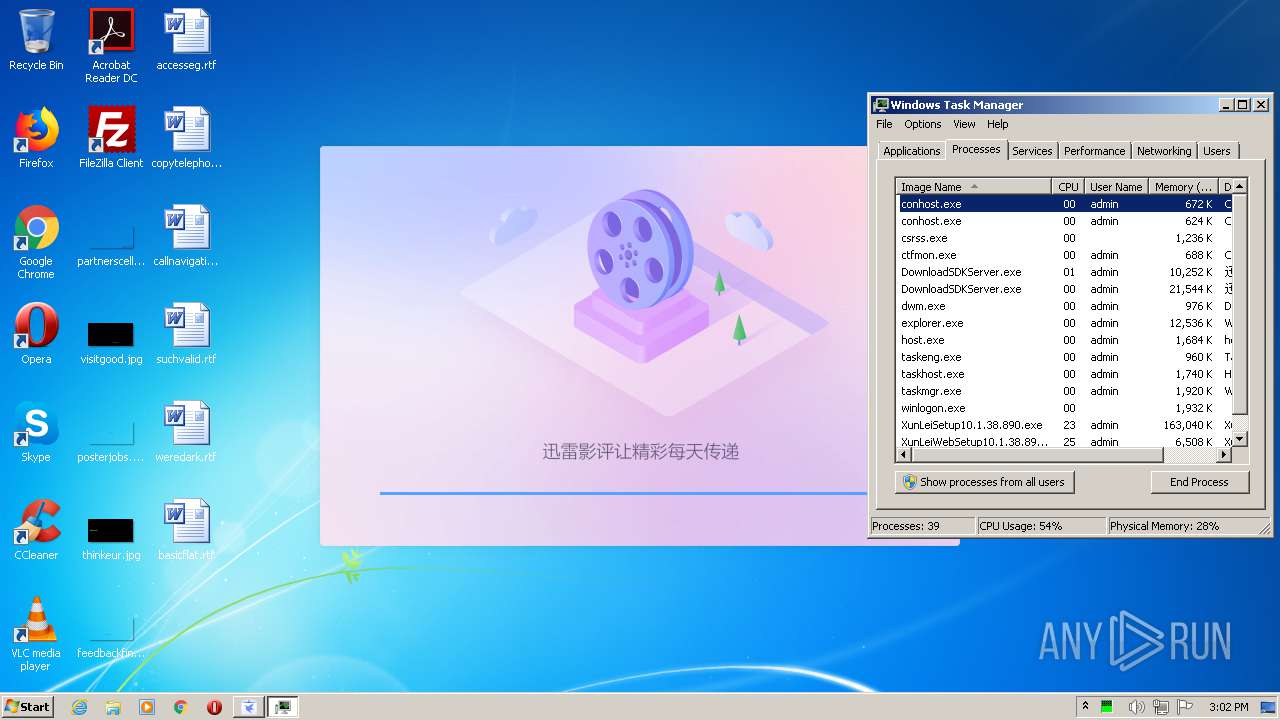Viewport: 1280px width, 720px height.
Task: Open Action Center flag tray icon
Action: tap(1185, 707)
